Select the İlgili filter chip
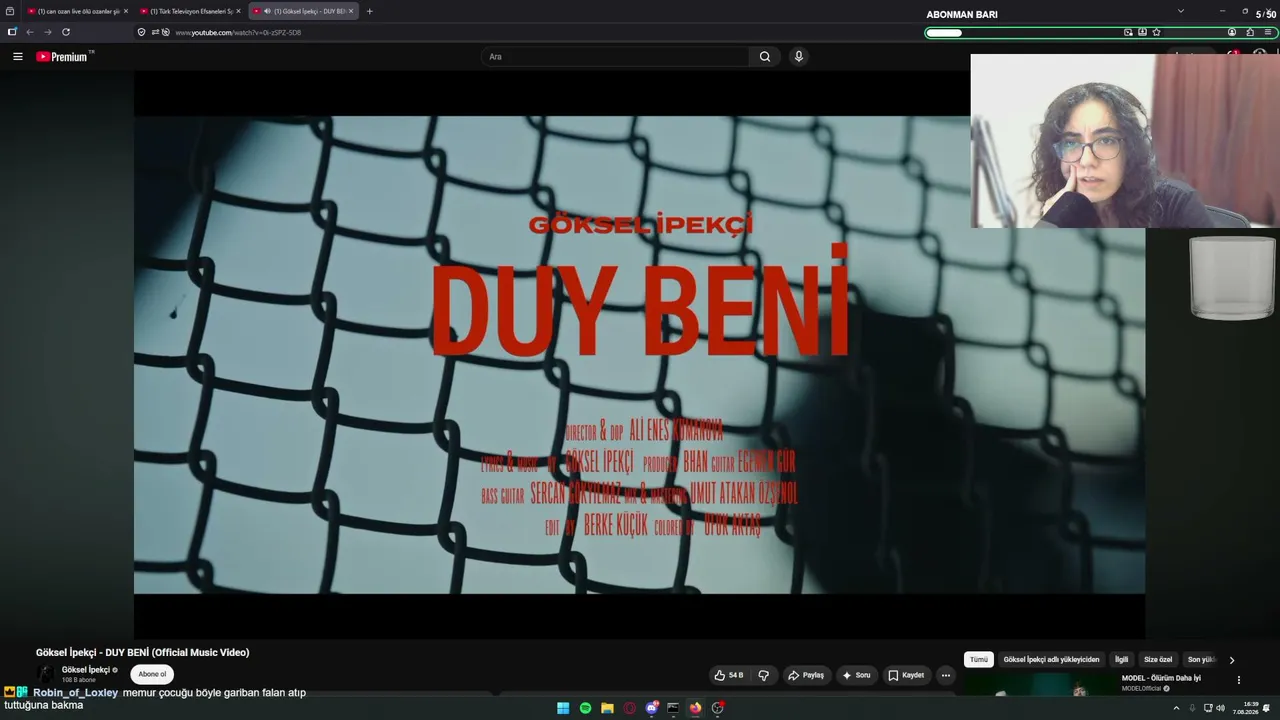Image resolution: width=1280 pixels, height=720 pixels. pos(1122,660)
